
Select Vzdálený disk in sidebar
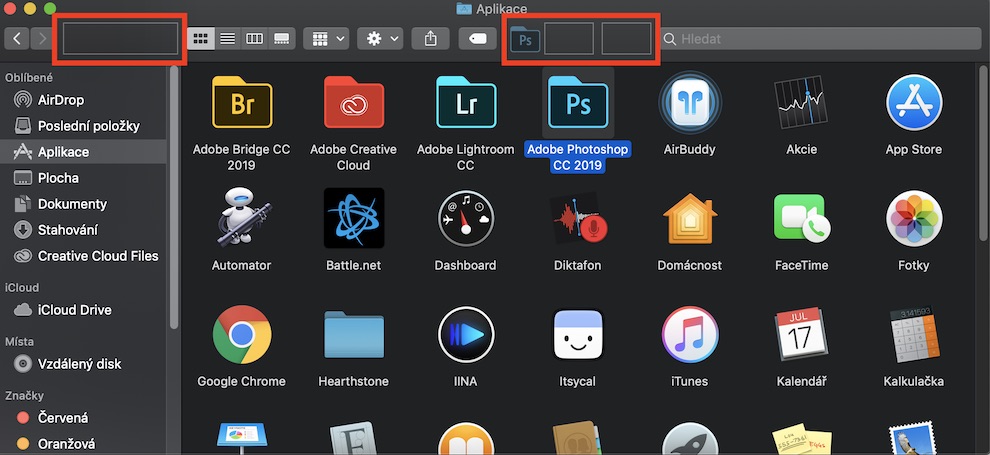pos(83,364)
